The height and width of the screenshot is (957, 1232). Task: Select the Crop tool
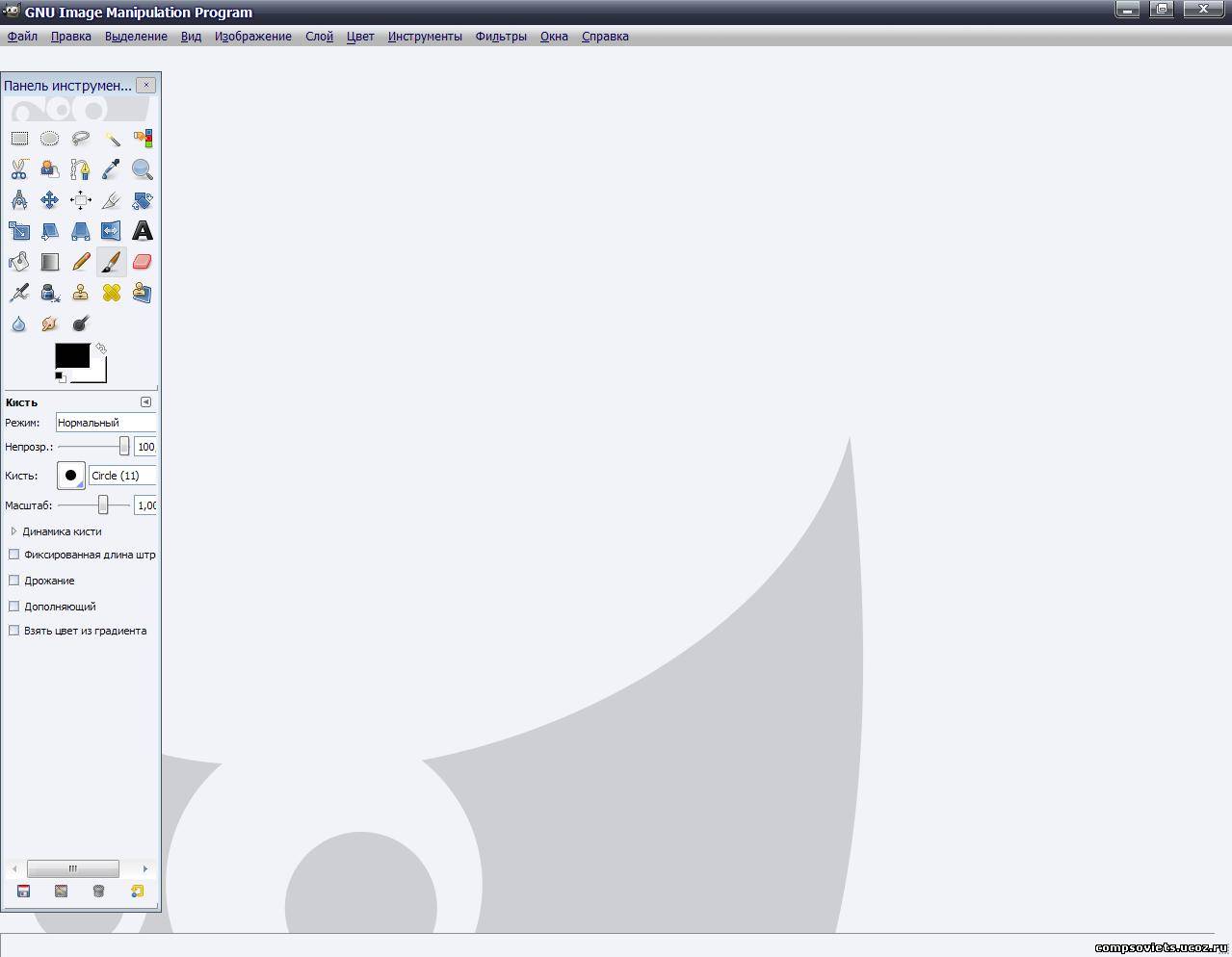tap(112, 200)
